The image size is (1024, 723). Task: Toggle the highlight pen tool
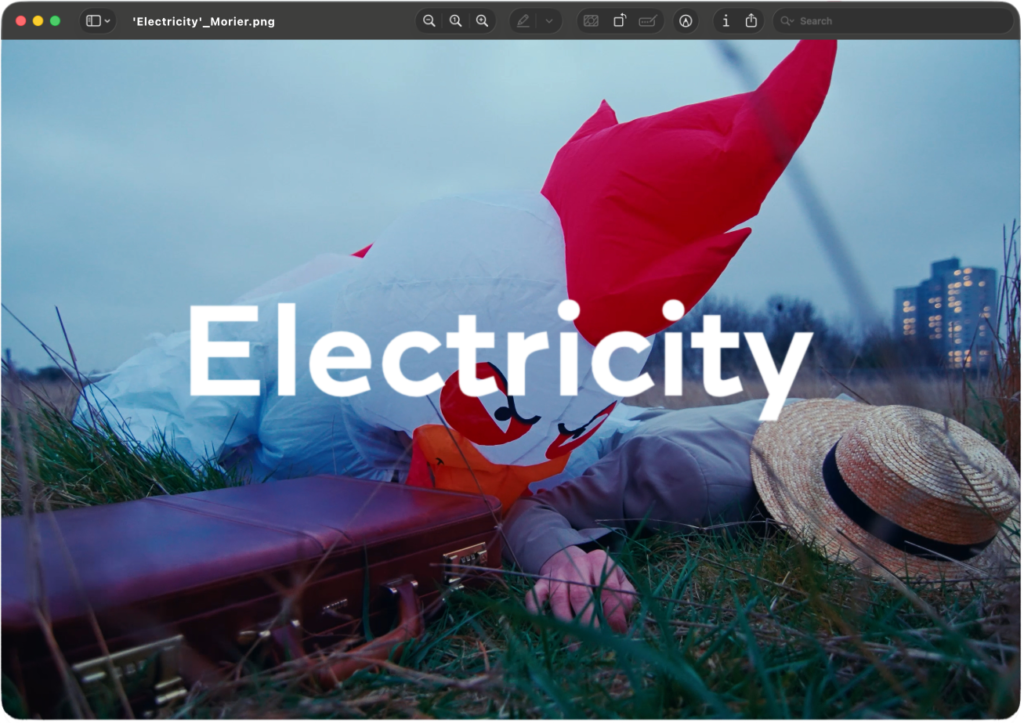pyautogui.click(x=523, y=21)
